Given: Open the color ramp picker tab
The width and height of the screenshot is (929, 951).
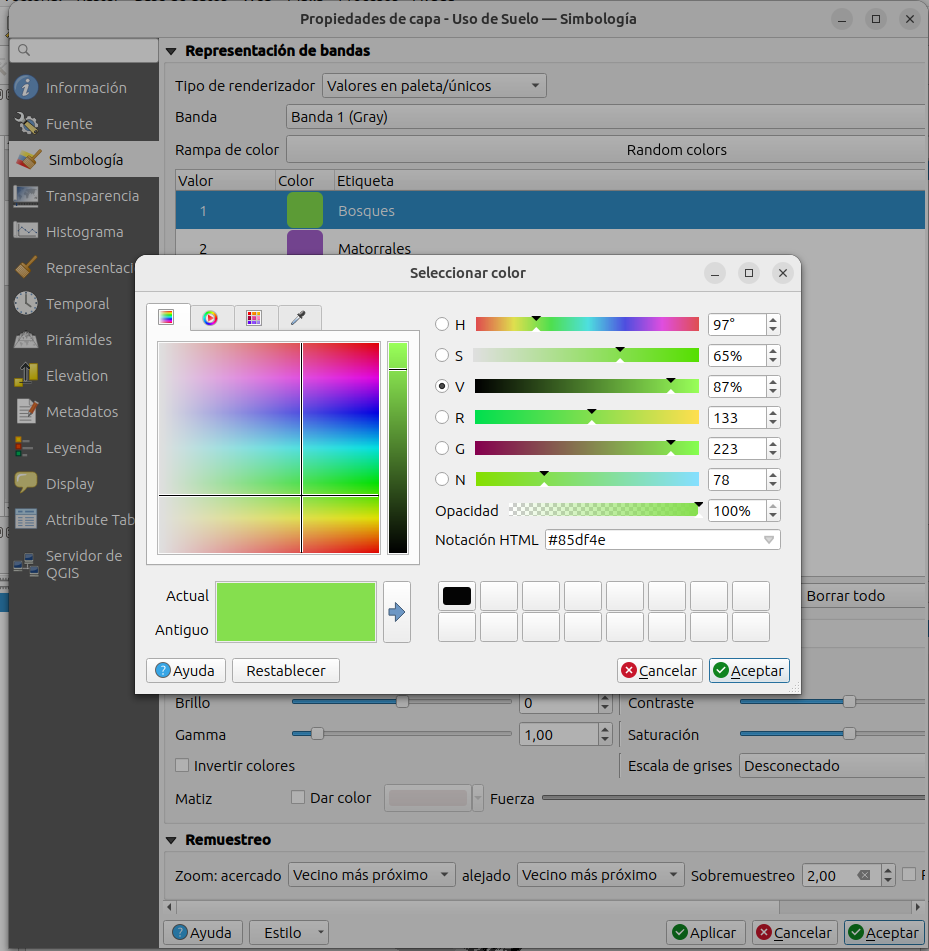Looking at the screenshot, I should (166, 318).
